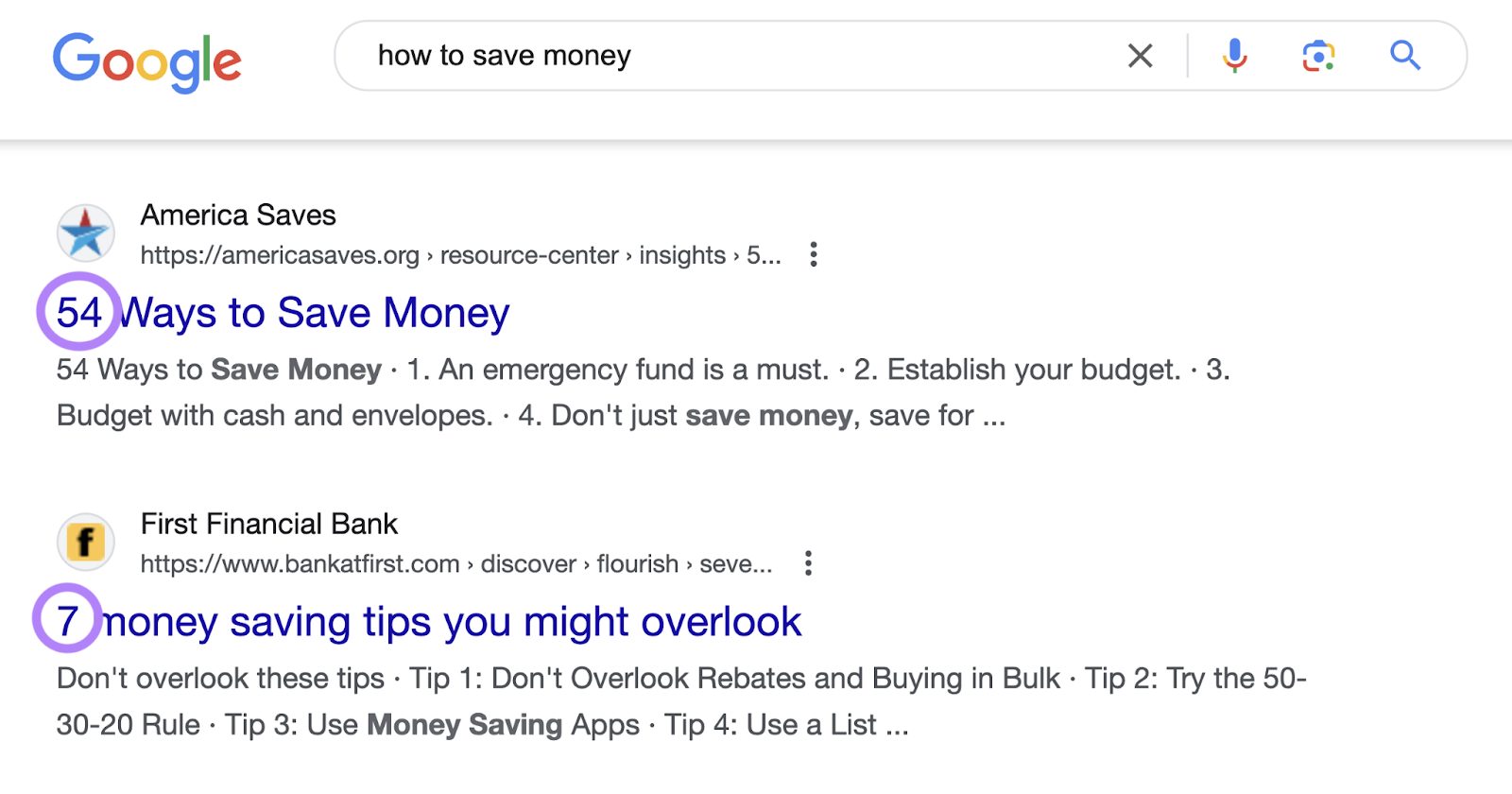
Task: Open Google Lens image search
Action: point(1317,56)
